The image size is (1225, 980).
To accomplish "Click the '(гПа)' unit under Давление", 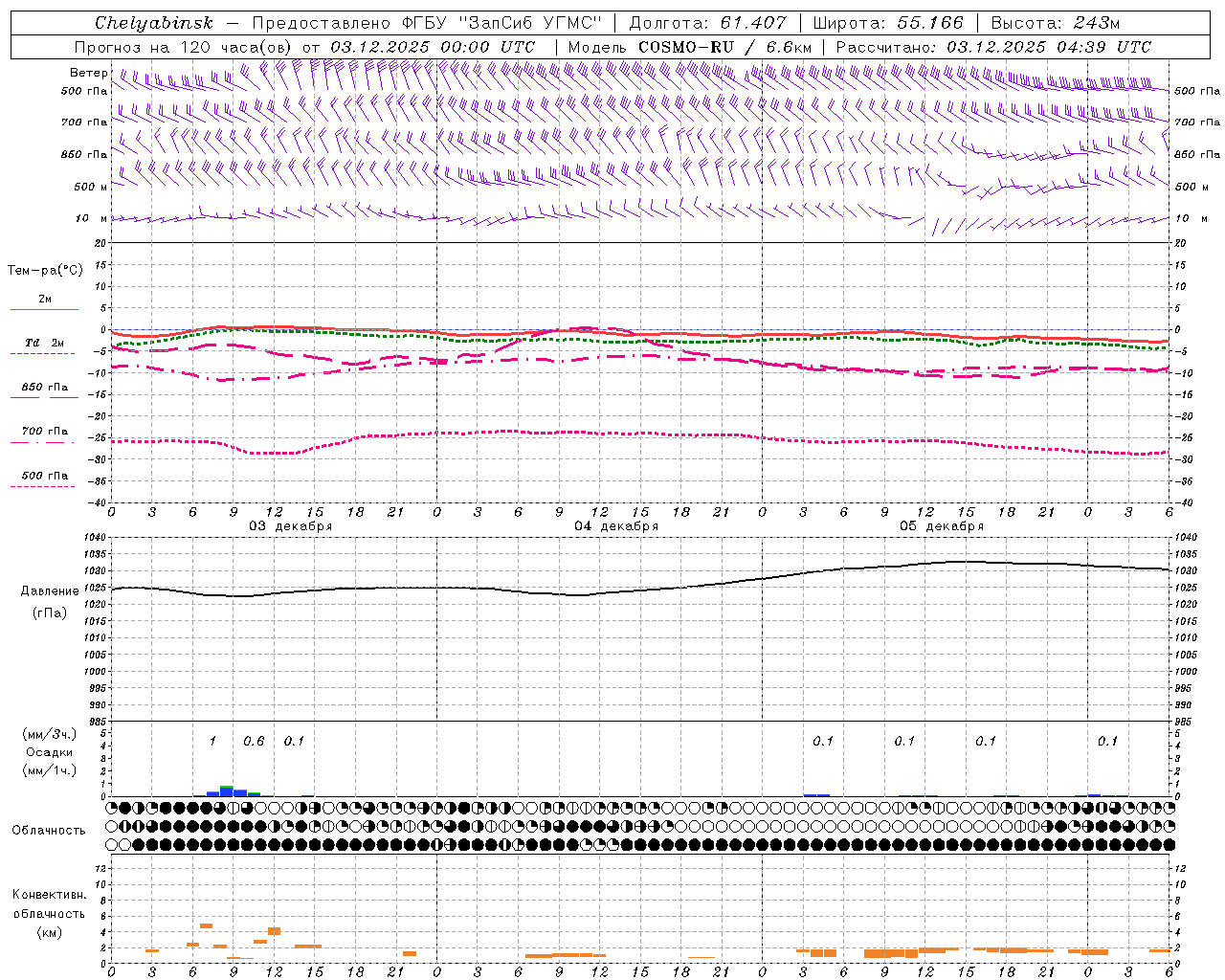I will (50, 612).
